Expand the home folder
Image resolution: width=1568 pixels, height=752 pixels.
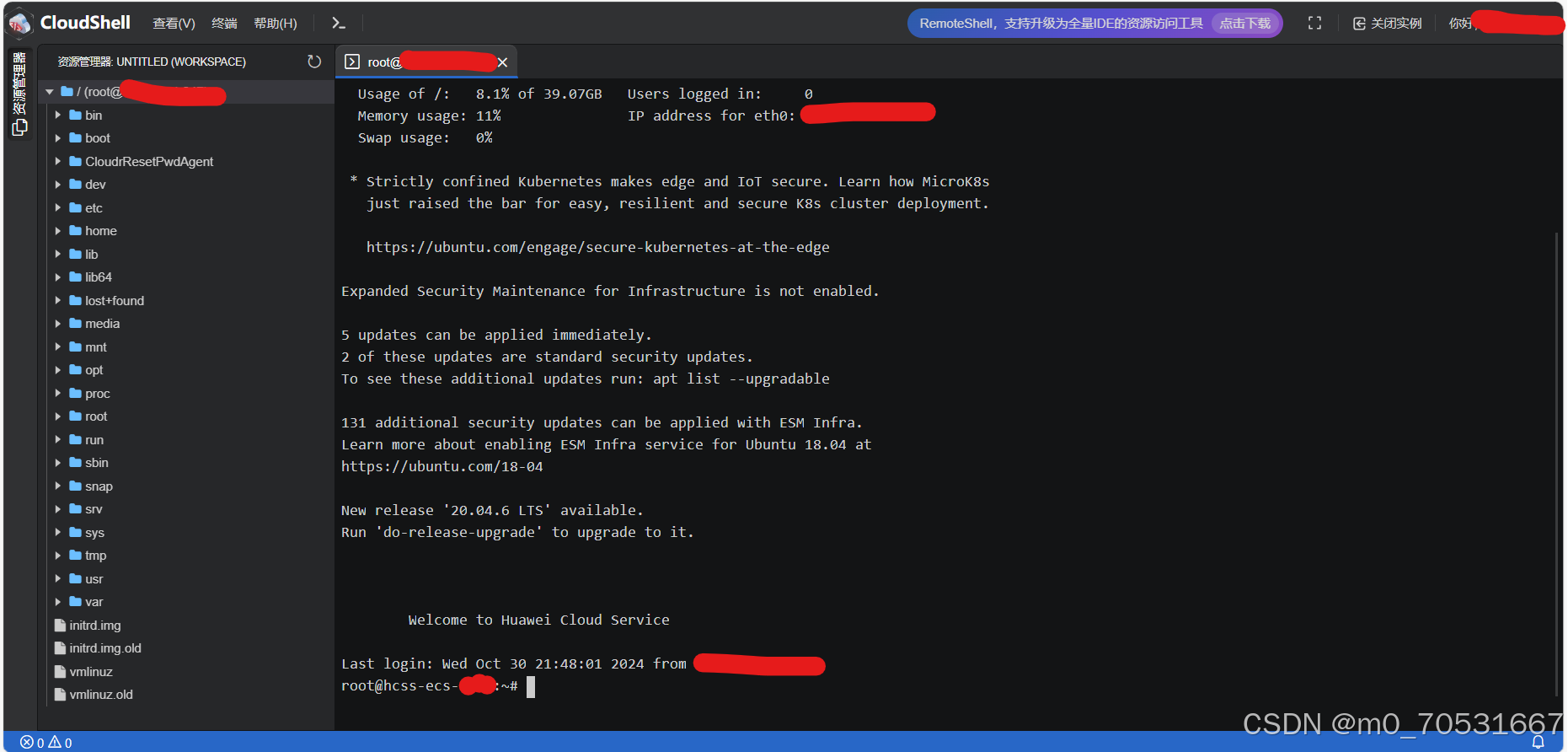pyautogui.click(x=58, y=231)
